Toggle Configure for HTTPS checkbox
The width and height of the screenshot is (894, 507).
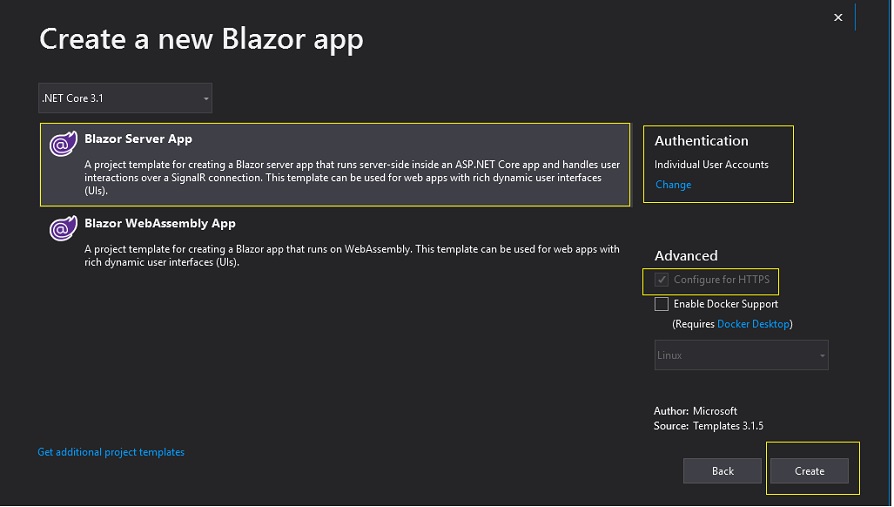tap(661, 279)
